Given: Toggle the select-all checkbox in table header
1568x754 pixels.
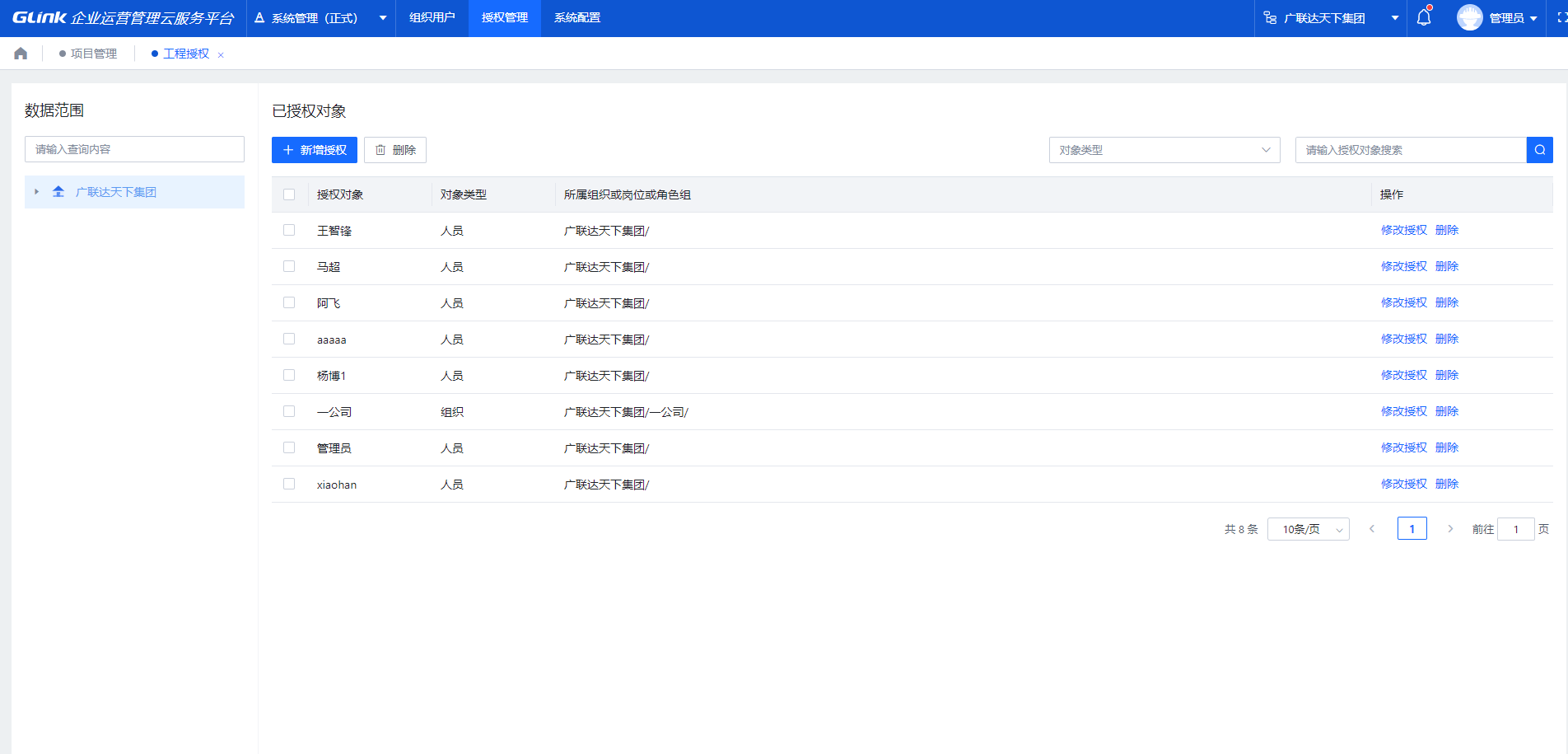Looking at the screenshot, I should click(289, 194).
